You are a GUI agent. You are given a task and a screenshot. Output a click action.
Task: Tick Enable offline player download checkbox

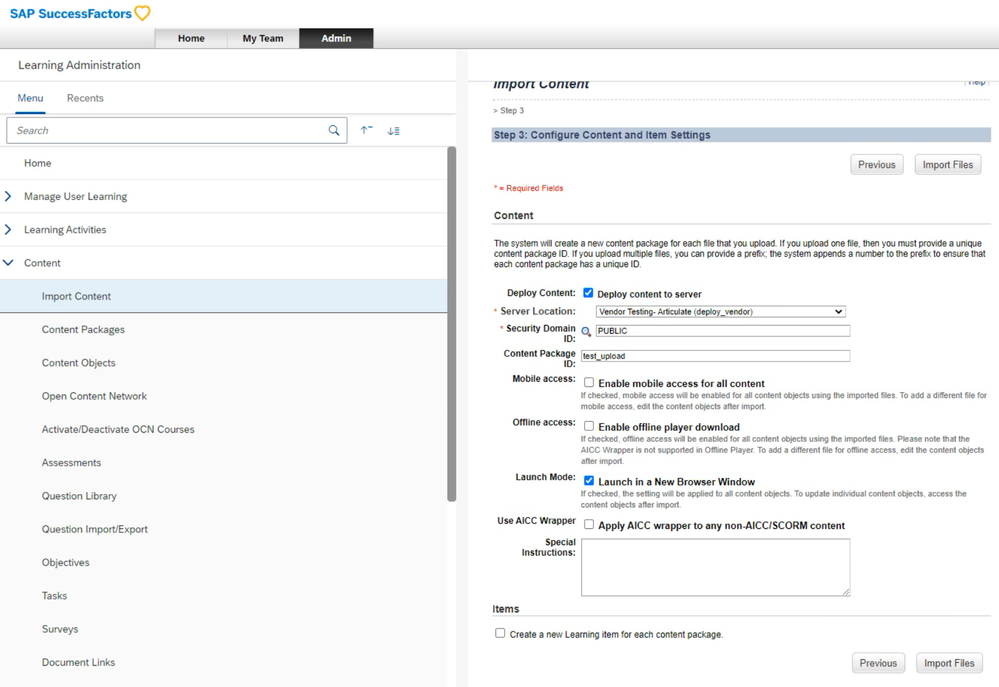point(589,426)
